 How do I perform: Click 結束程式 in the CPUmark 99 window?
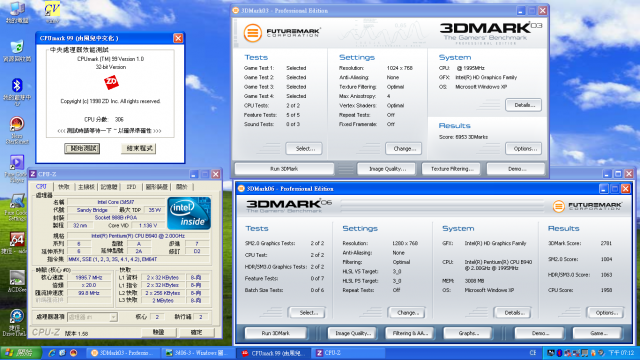pos(139,149)
